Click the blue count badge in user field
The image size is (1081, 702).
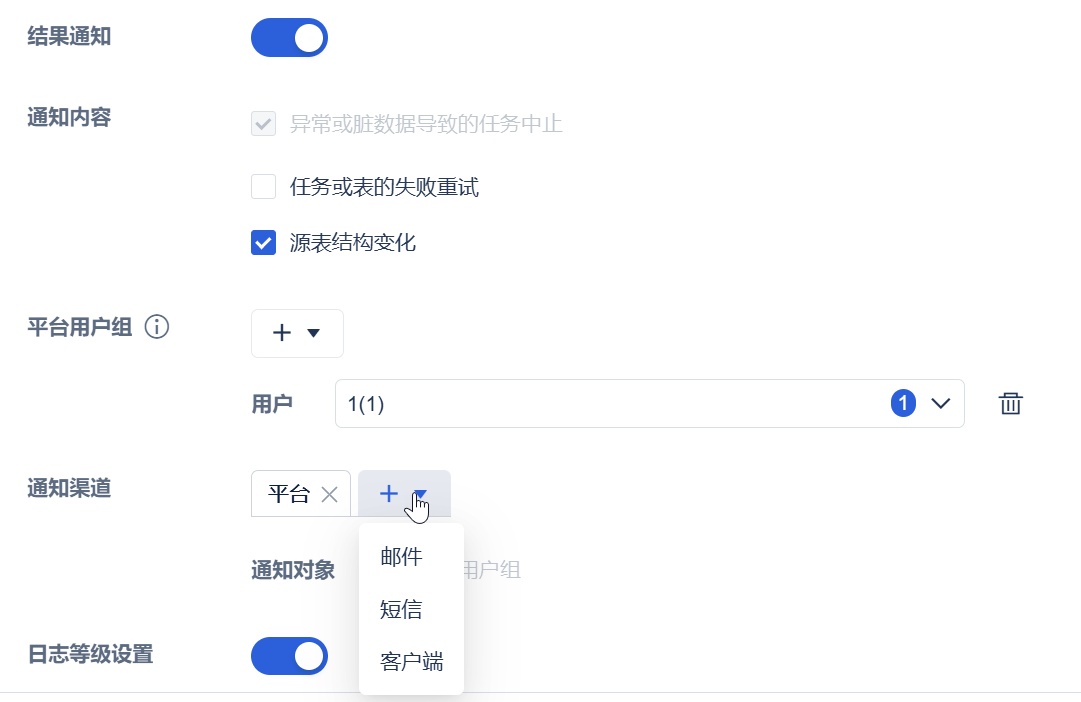pos(903,404)
